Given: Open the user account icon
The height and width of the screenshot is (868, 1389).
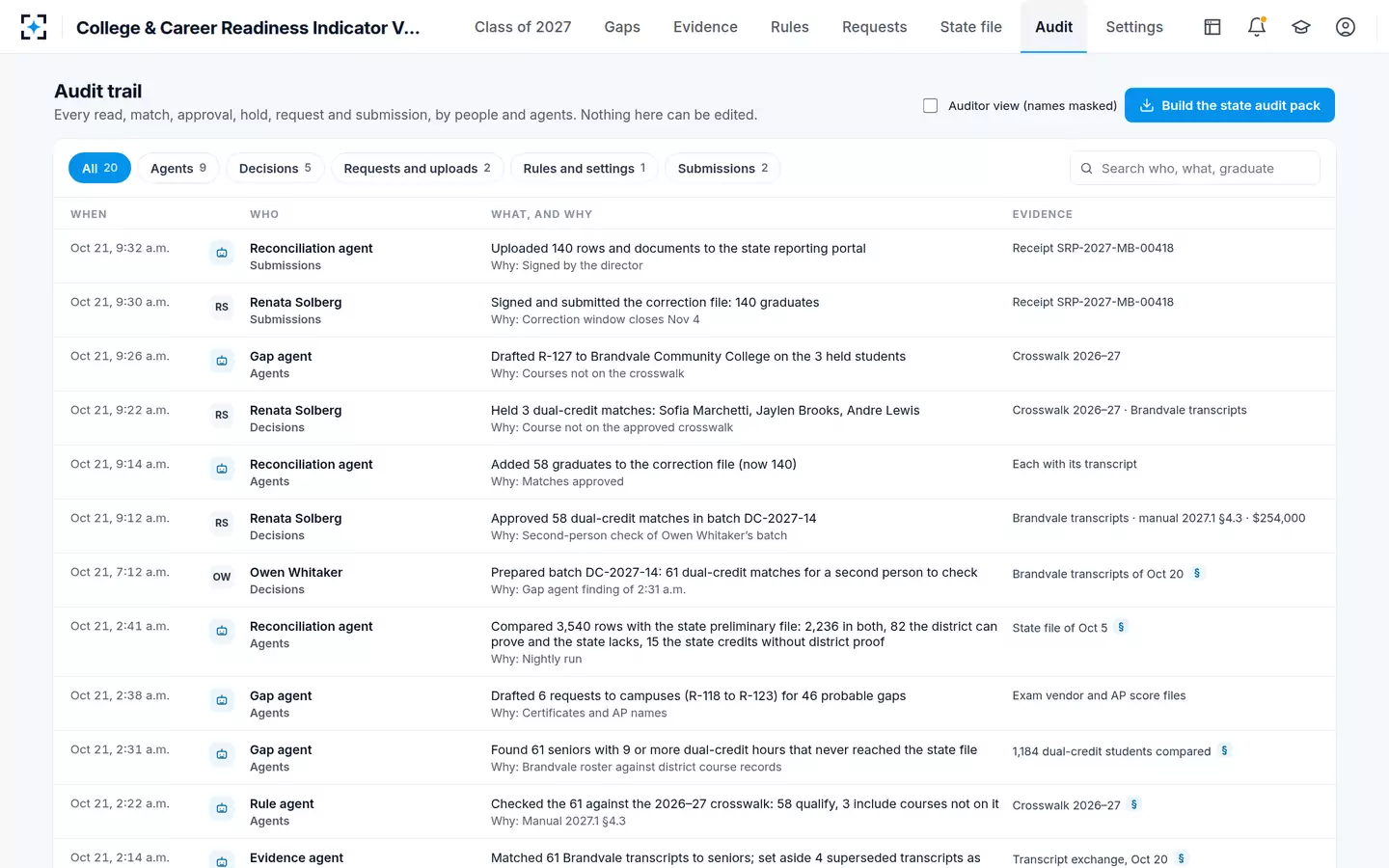Looking at the screenshot, I should 1346,27.
